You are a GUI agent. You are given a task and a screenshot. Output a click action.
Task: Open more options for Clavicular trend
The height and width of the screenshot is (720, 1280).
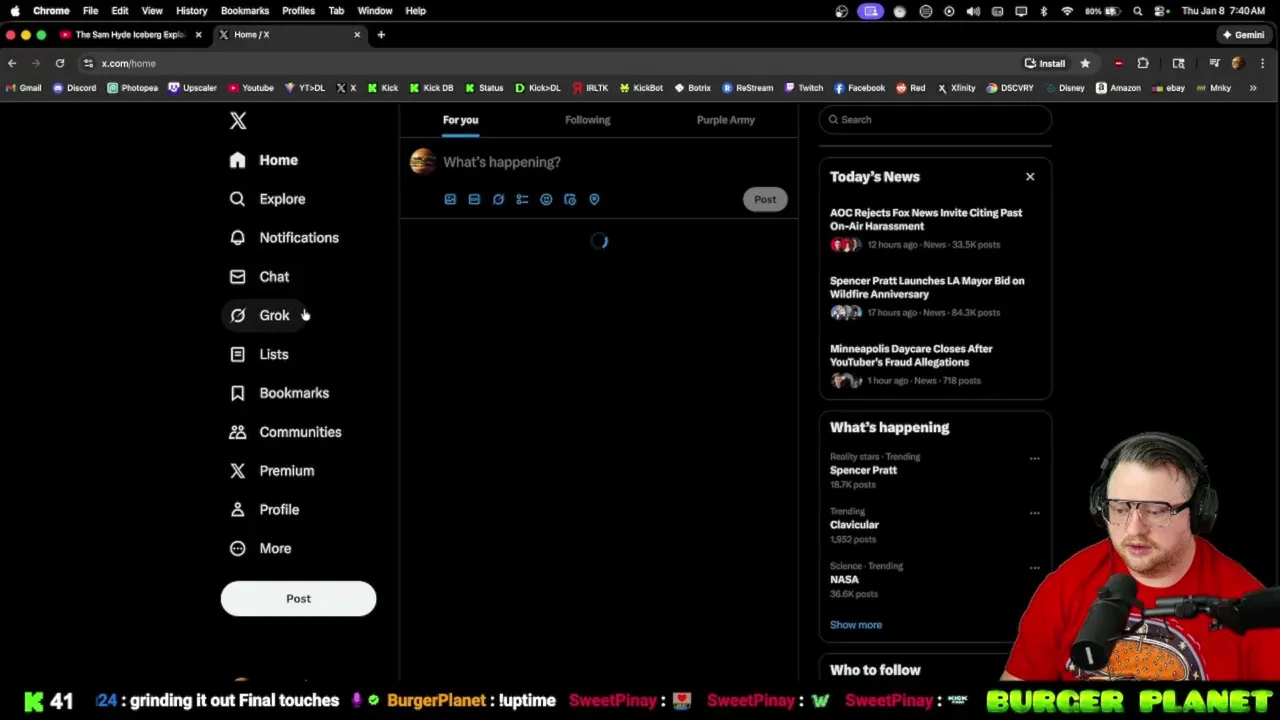tap(1035, 513)
